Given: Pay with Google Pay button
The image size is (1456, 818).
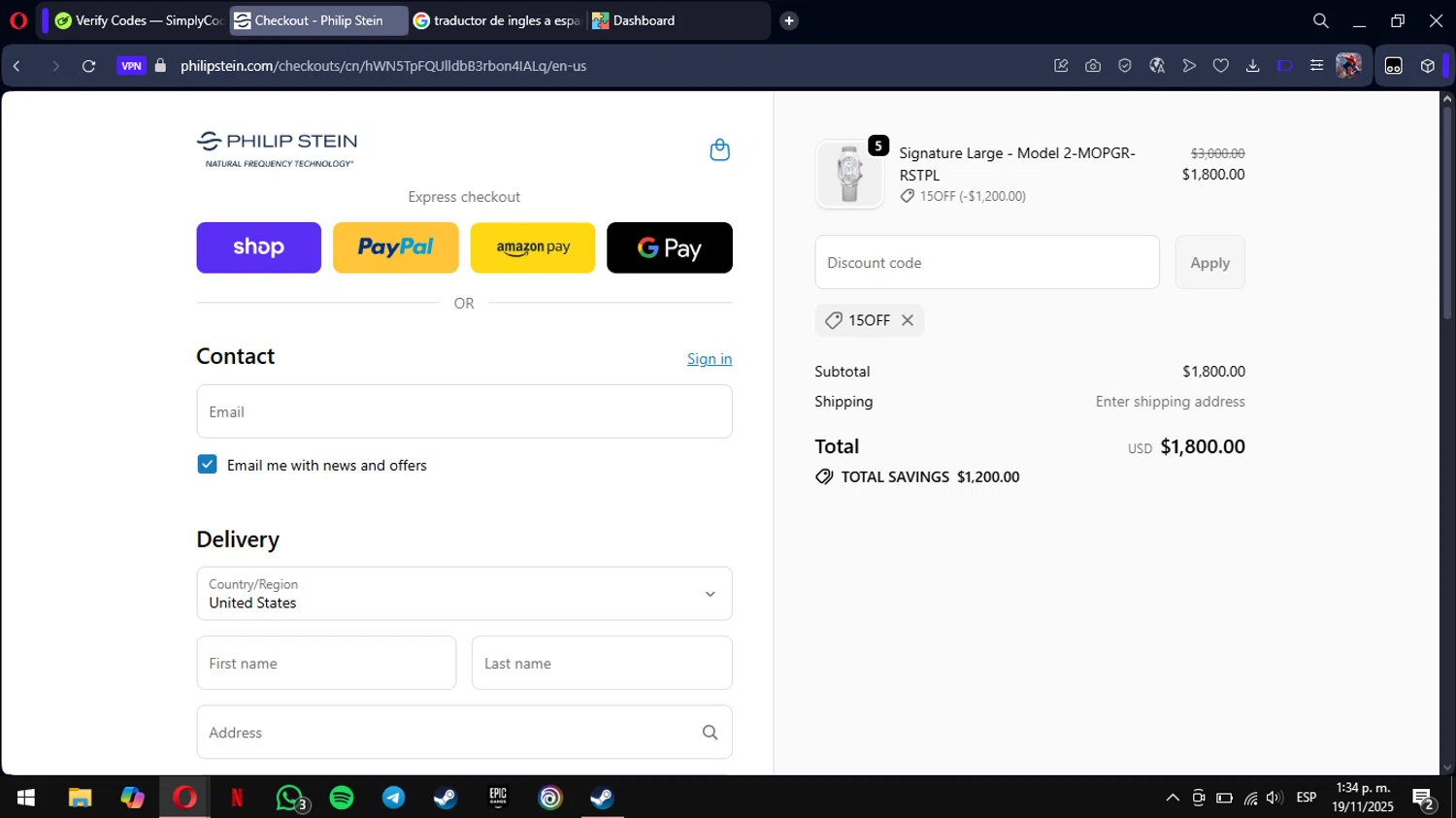Looking at the screenshot, I should point(670,247).
